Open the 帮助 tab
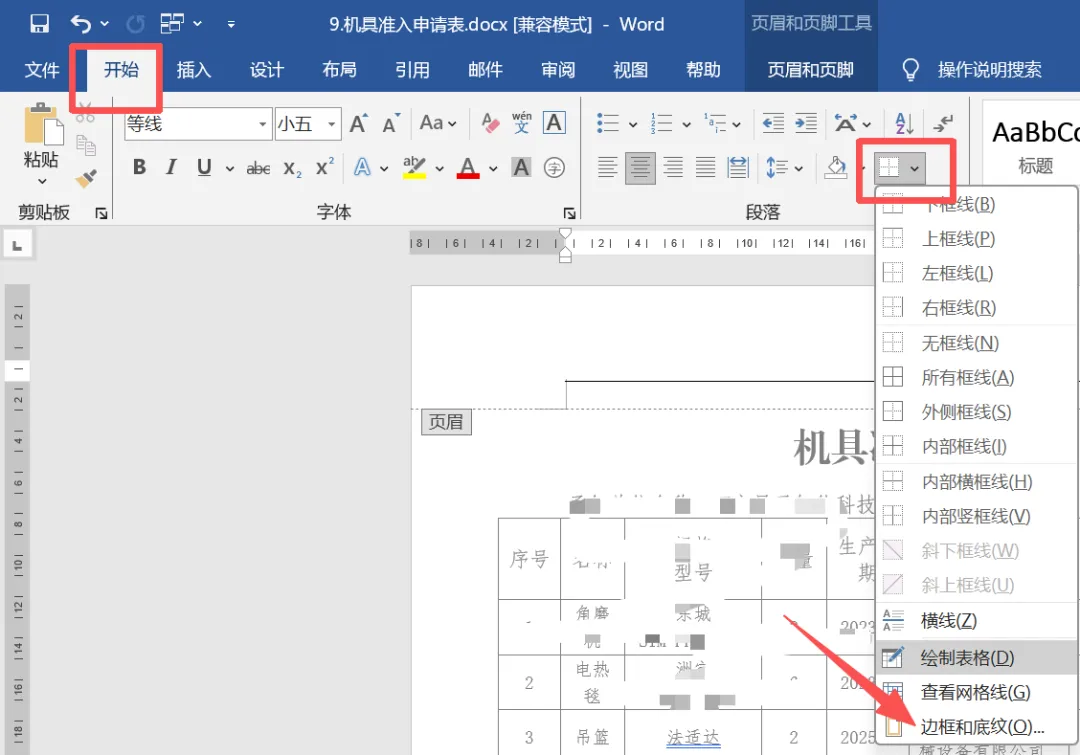This screenshot has width=1080, height=755. [x=703, y=70]
